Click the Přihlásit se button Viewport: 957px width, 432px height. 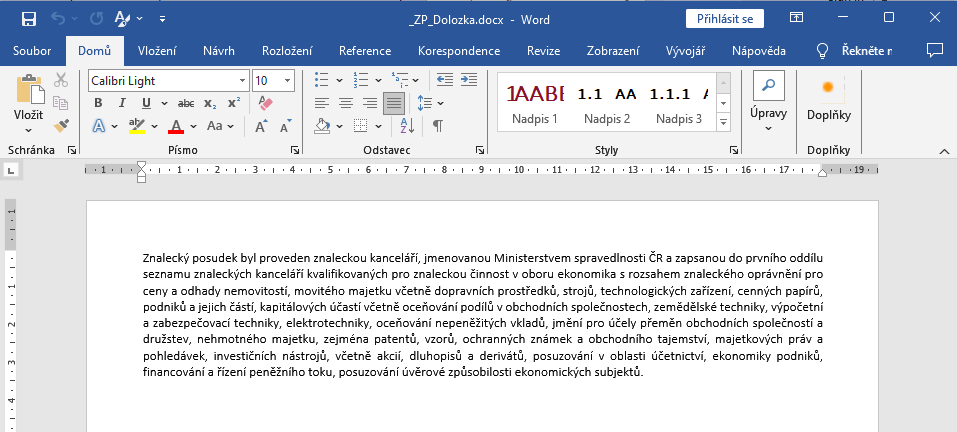pyautogui.click(x=724, y=19)
